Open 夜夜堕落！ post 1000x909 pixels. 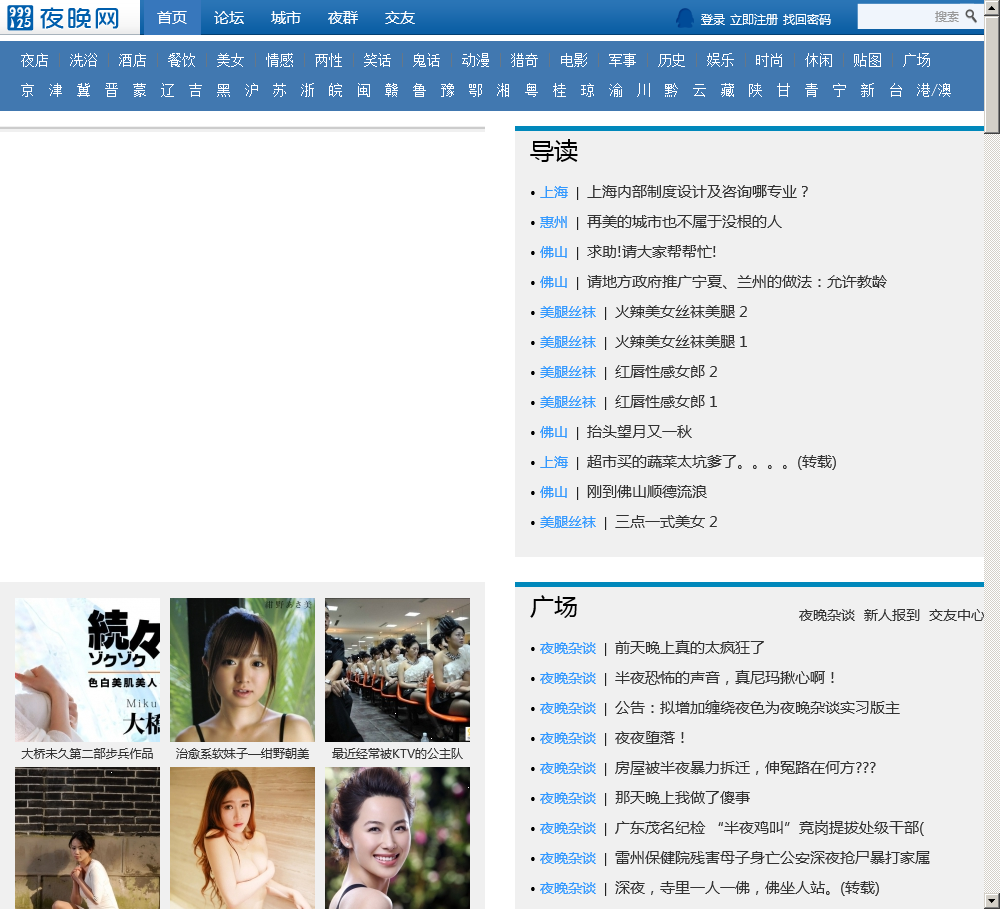tap(651, 738)
